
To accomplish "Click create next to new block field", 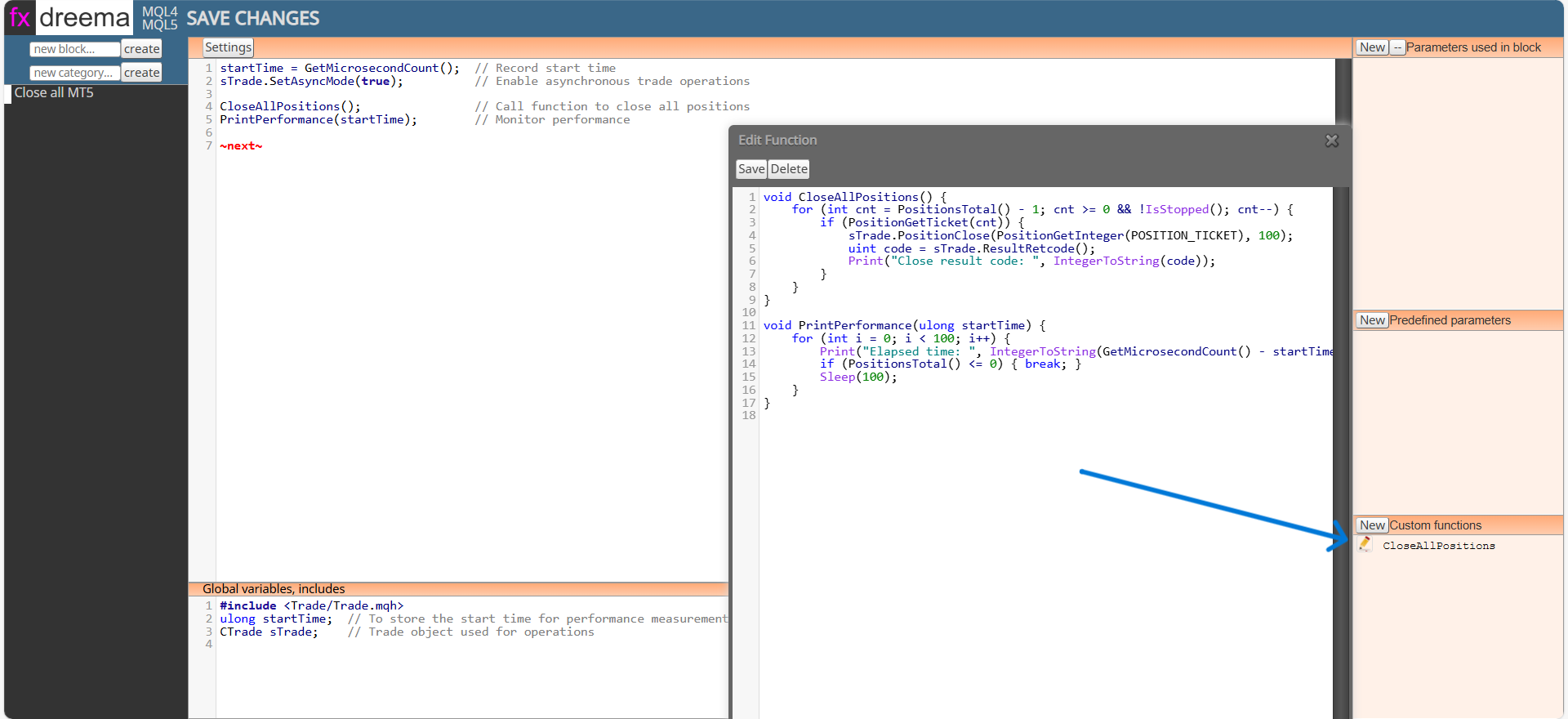I will pos(142,49).
